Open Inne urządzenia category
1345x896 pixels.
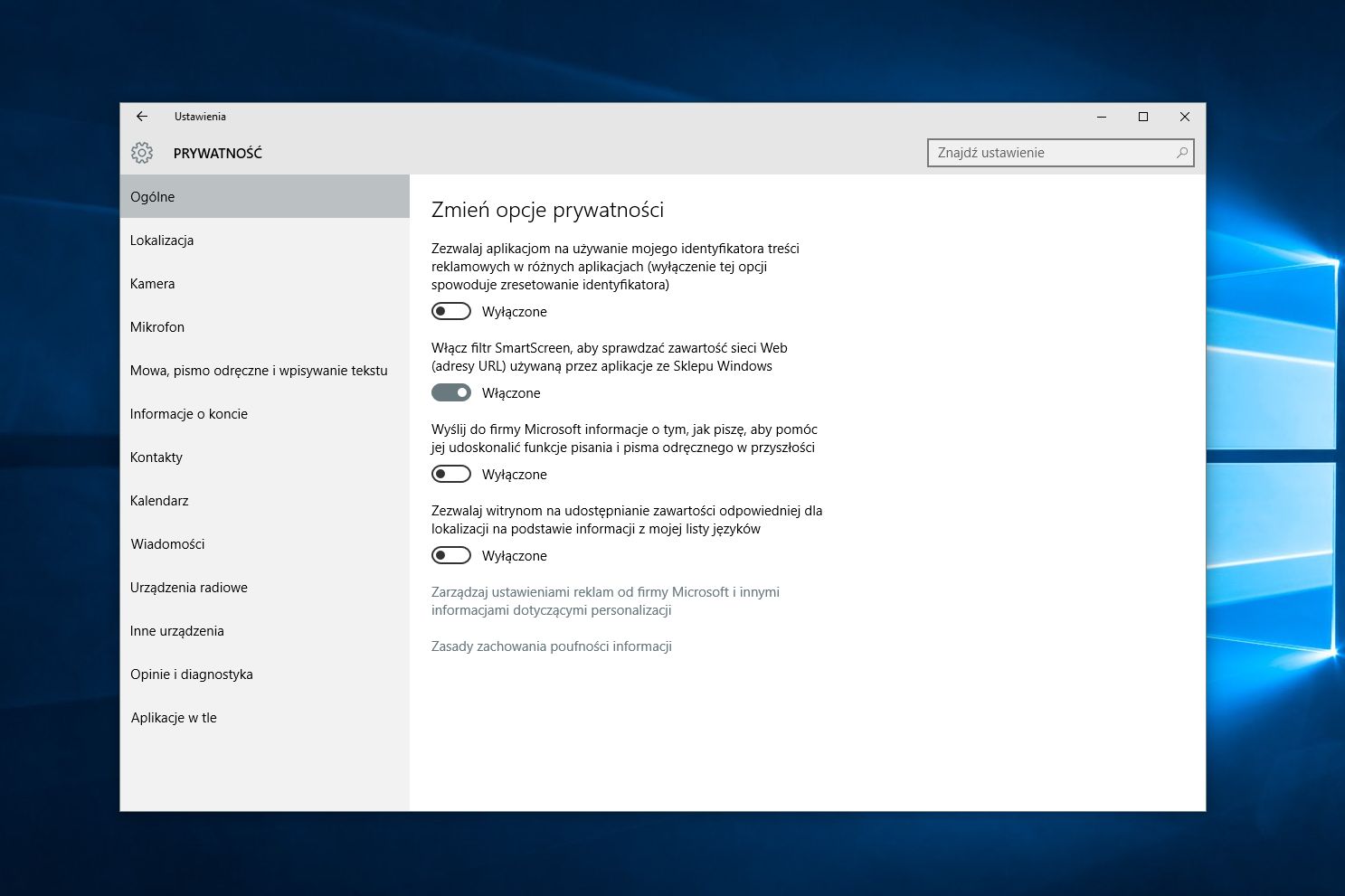click(x=265, y=631)
